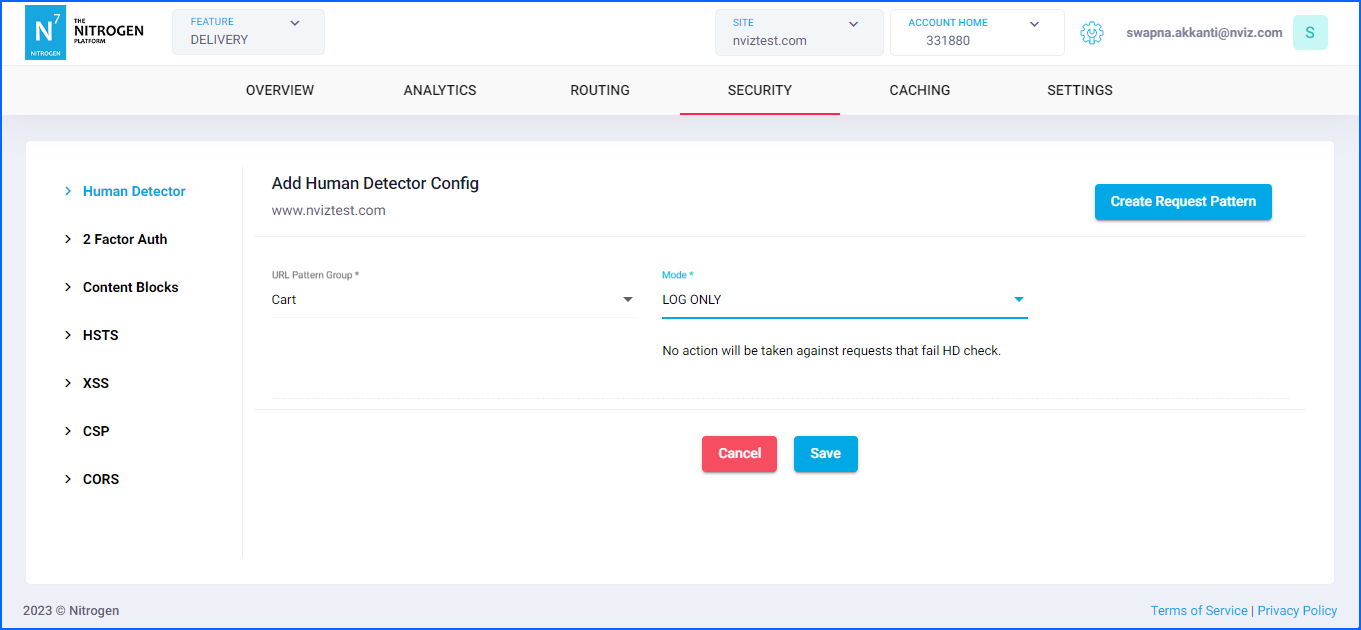Go to CSP settings in sidebar

[95, 431]
